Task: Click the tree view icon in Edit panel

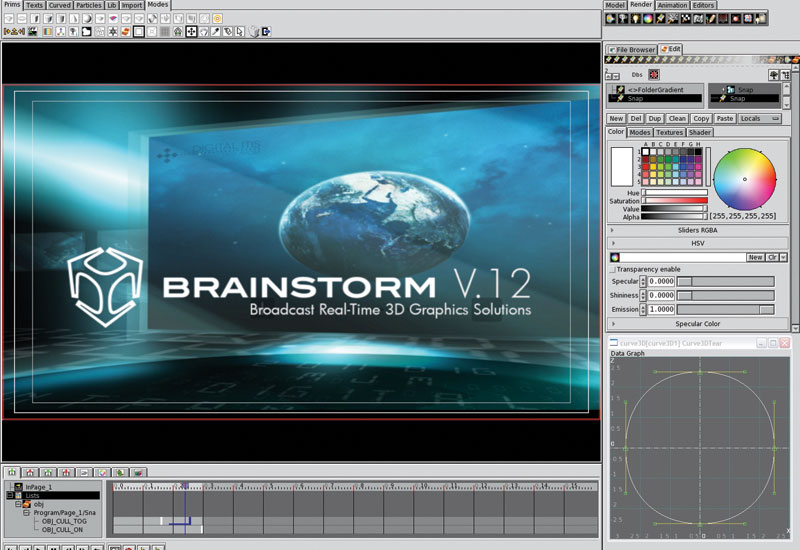Action: [773, 75]
